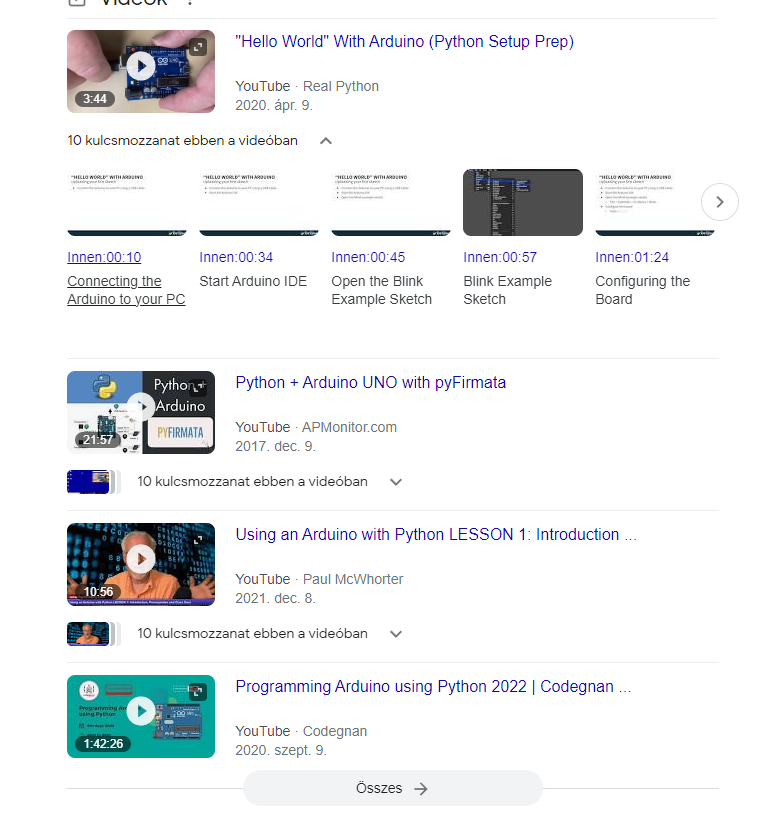Image resolution: width=775 pixels, height=821 pixels.
Task: Expand key moments for pyFirmata video
Action: click(396, 482)
